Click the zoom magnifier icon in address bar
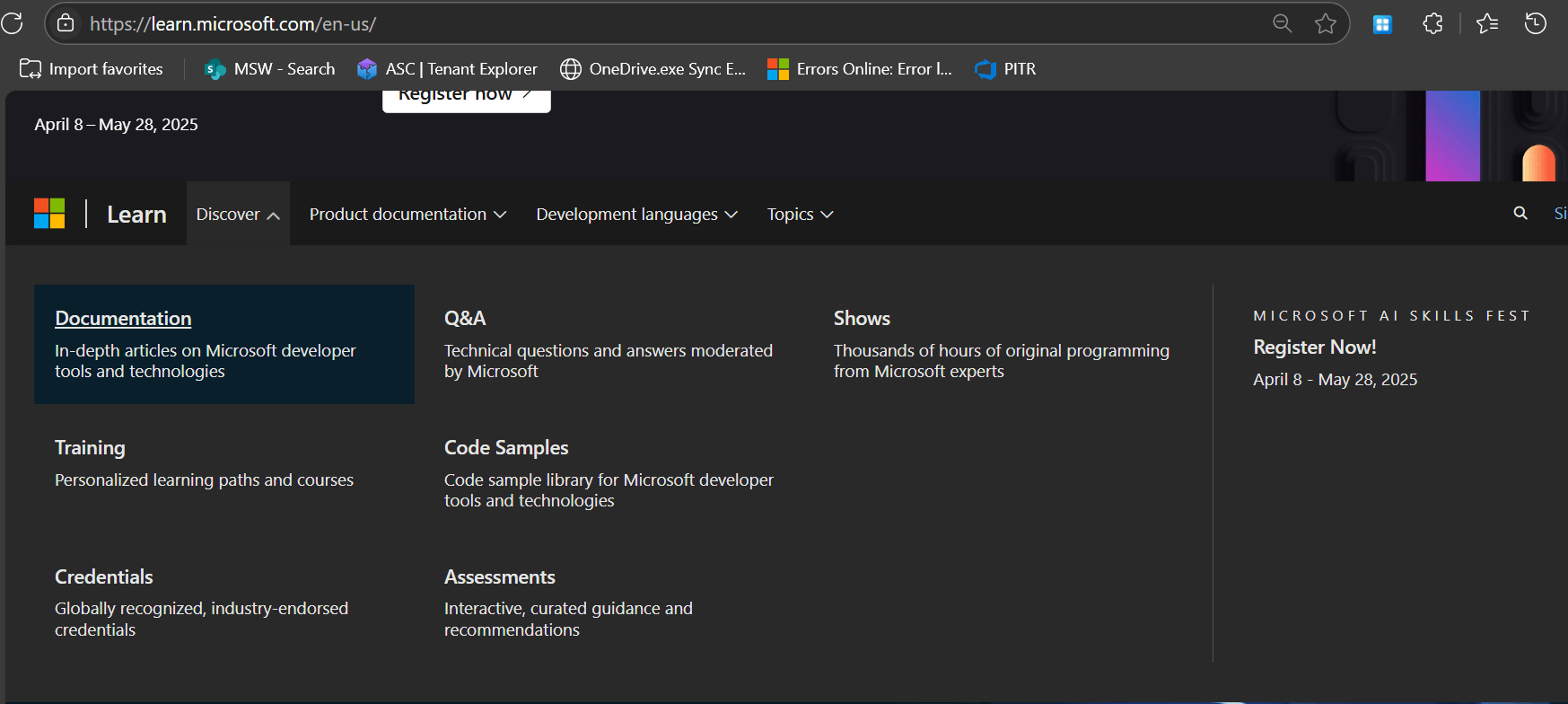Screen dimensions: 1568x704 click(x=1283, y=23)
